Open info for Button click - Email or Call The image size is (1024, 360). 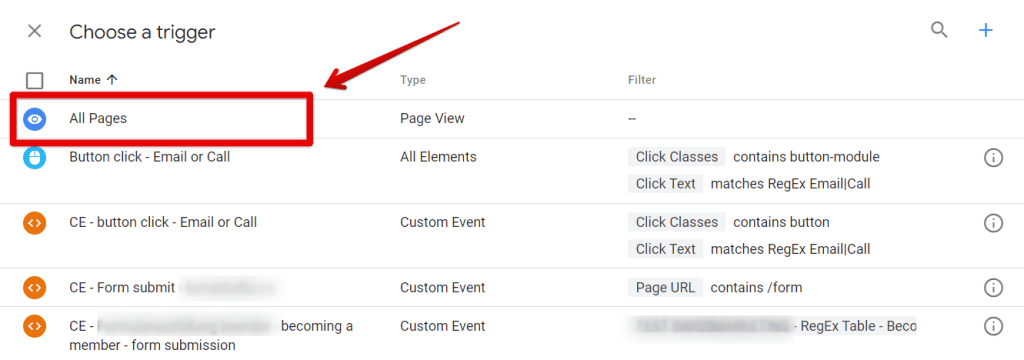[x=993, y=157]
